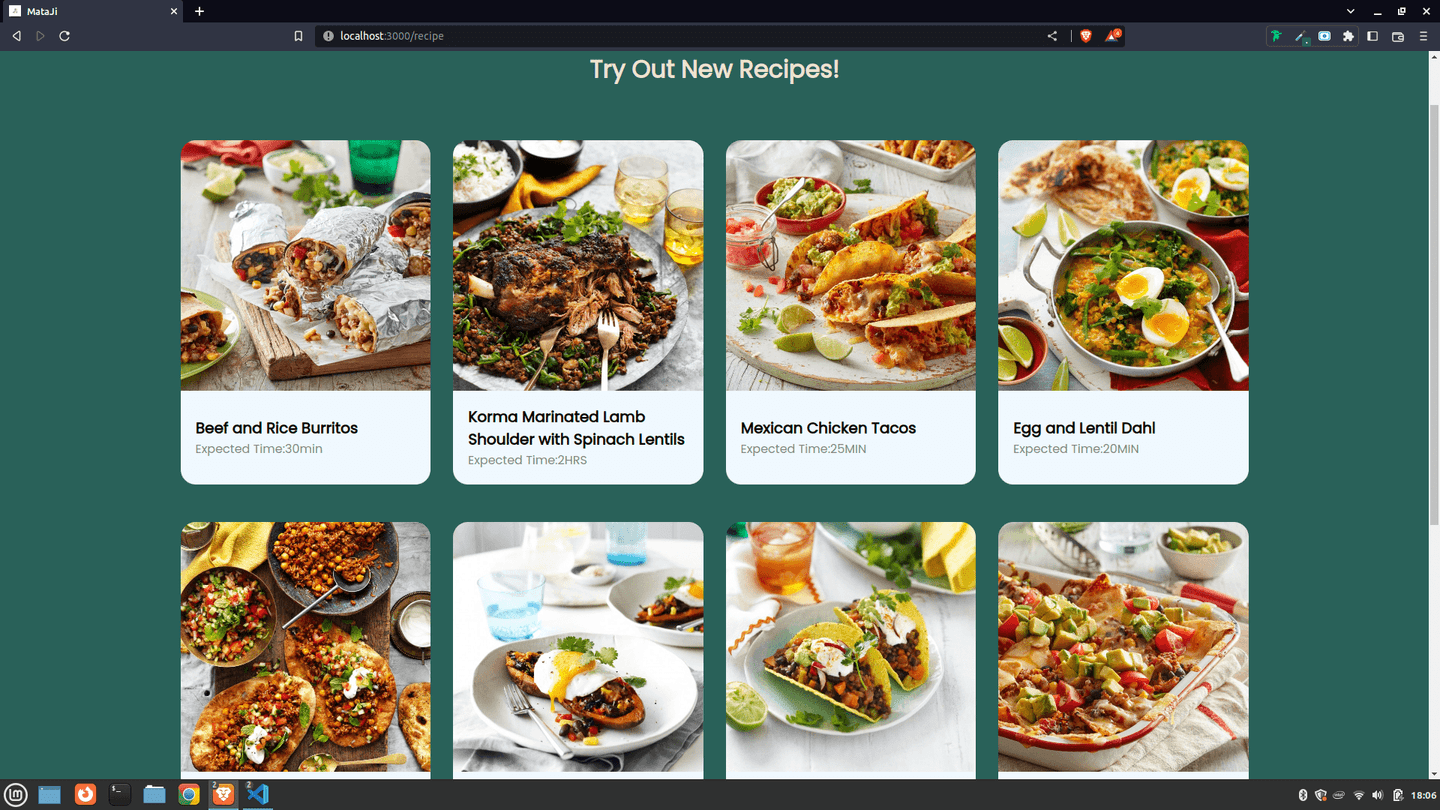Launch Google Chrome from taskbar
1440x810 pixels.
(189, 795)
